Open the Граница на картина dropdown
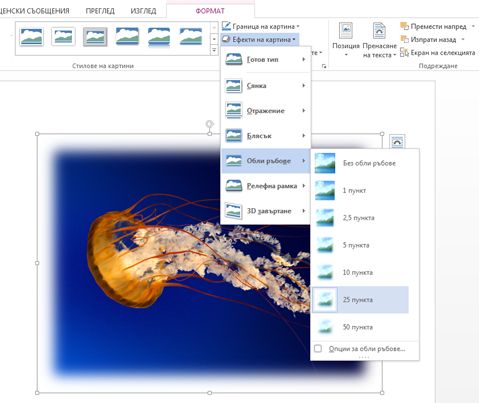Viewport: 479px width, 403px height. click(261, 26)
